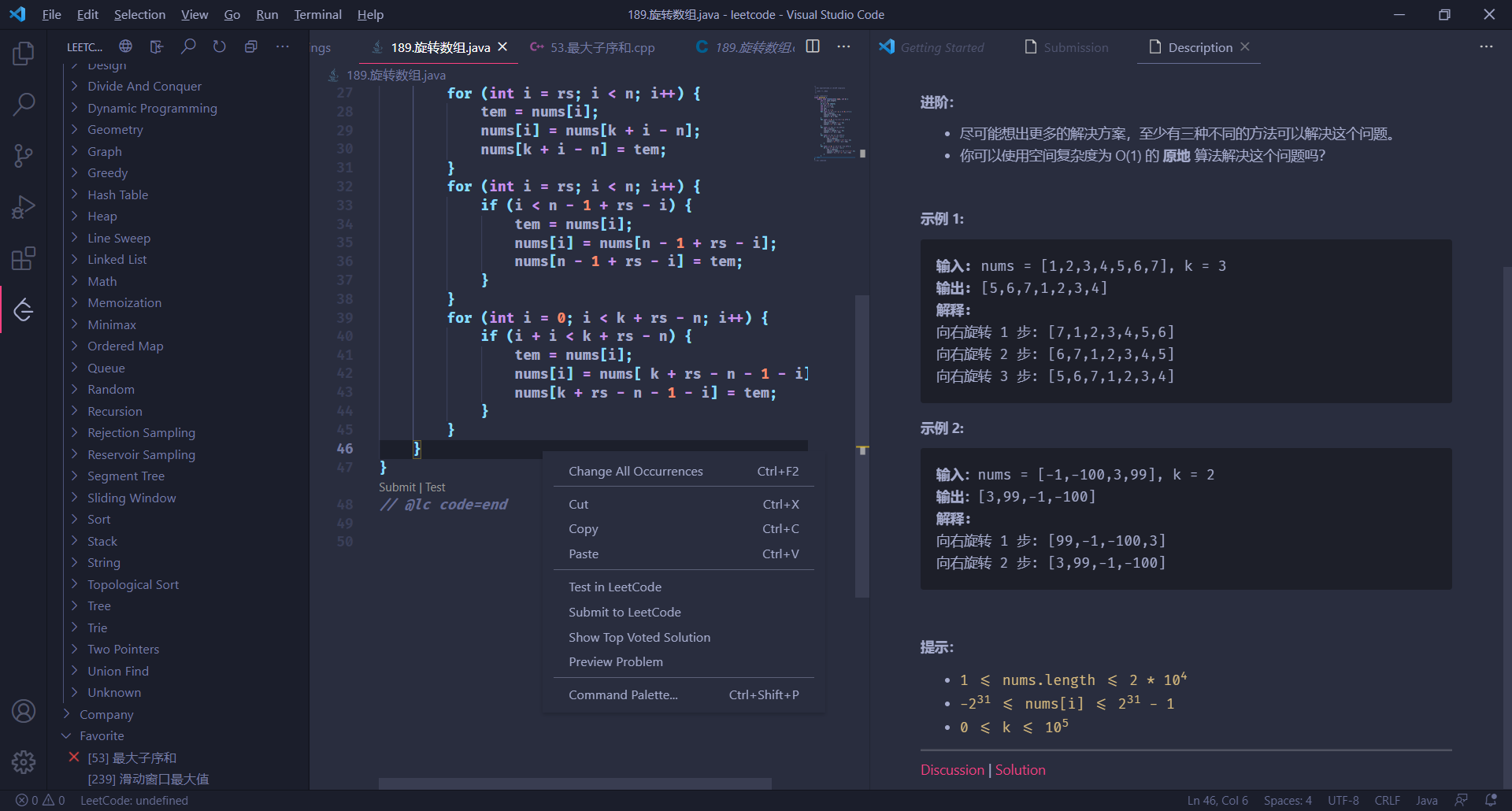The height and width of the screenshot is (811, 1512).
Task: Open the Terminal menu
Action: point(317,14)
